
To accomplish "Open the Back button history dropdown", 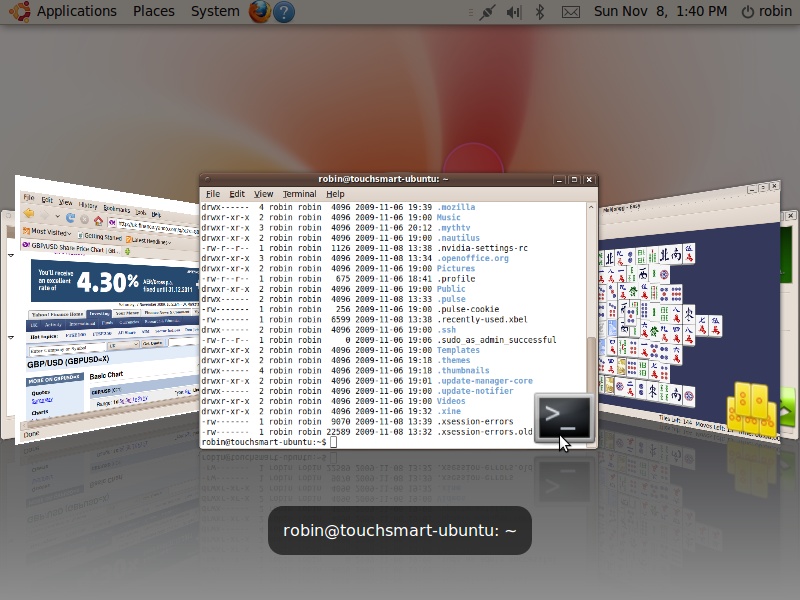I will click(58, 216).
